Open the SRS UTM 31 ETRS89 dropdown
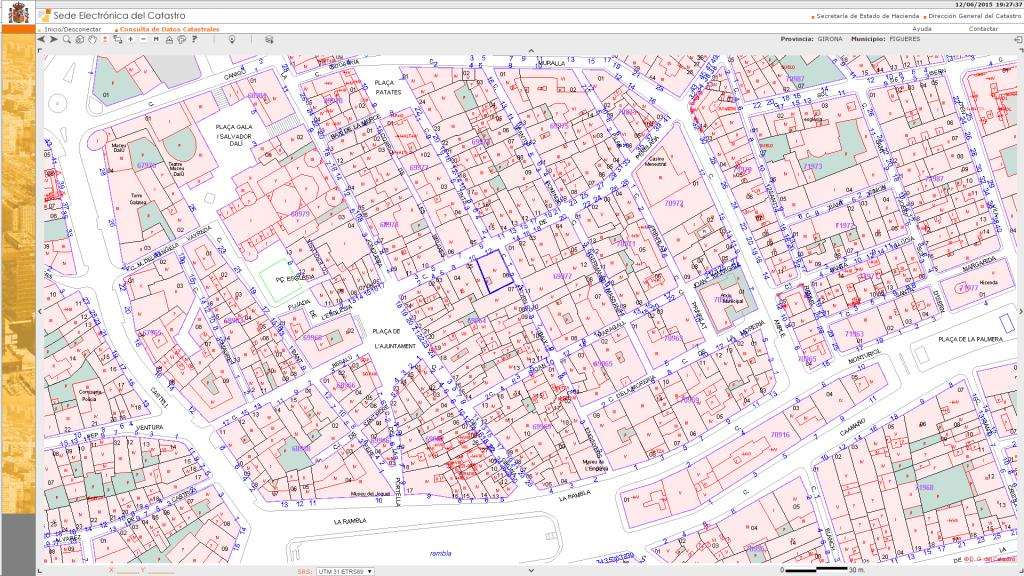The image size is (1024, 576). click(x=345, y=571)
